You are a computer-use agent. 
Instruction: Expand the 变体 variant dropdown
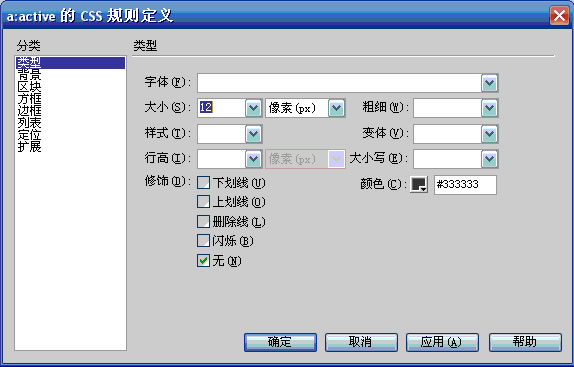point(489,134)
